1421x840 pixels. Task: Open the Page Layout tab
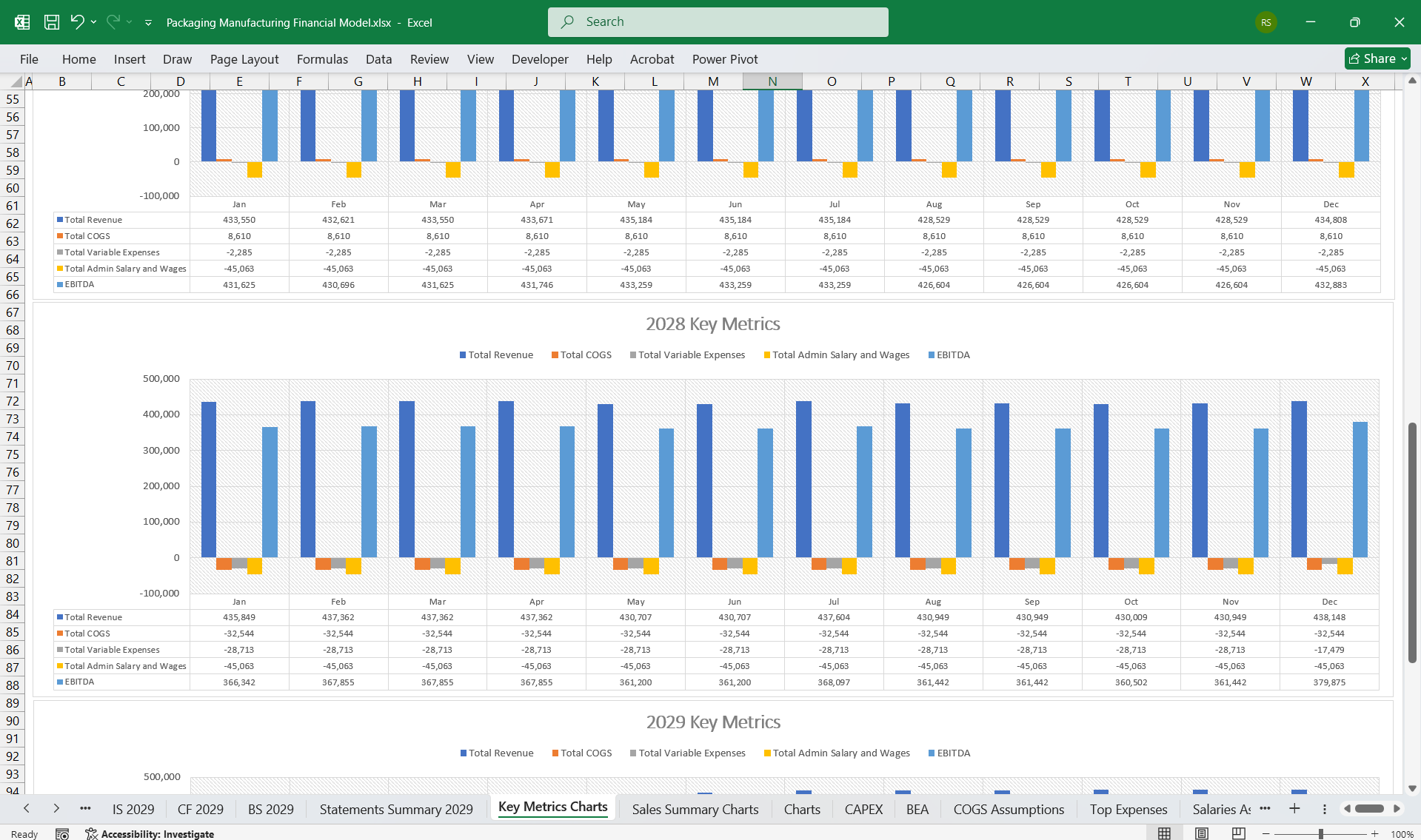(x=244, y=59)
